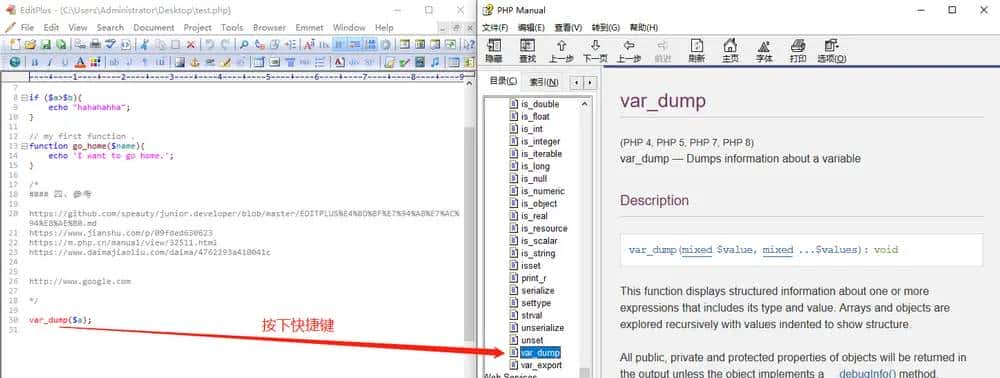1000x378 pixels.
Task: Apply Bold from the HTML toolbar
Action: (35, 62)
